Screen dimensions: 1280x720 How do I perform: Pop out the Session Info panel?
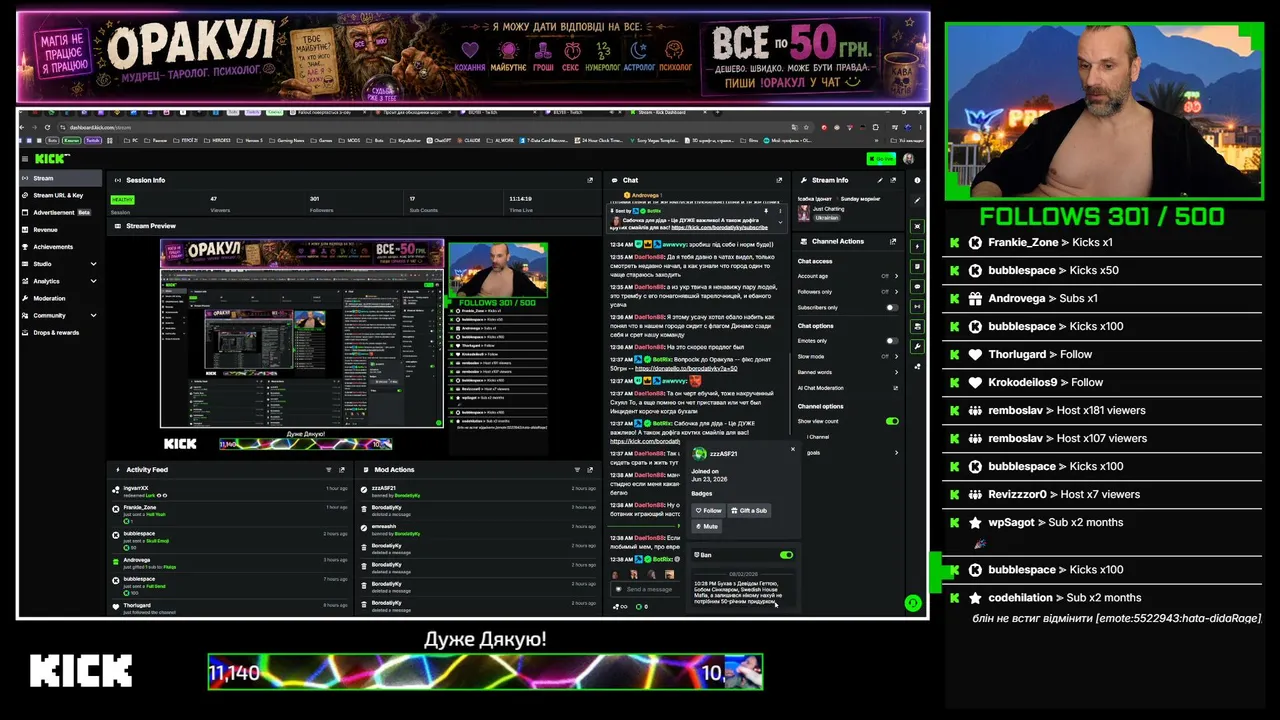point(590,180)
